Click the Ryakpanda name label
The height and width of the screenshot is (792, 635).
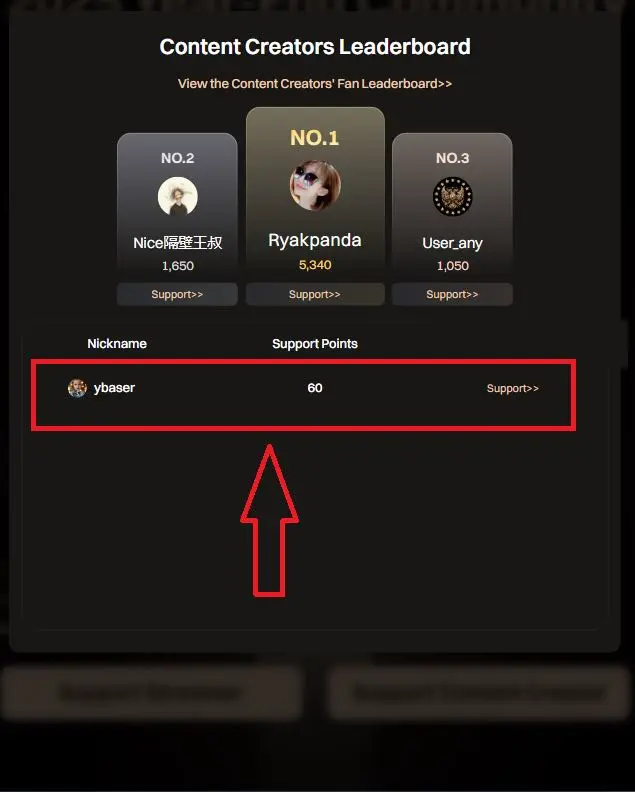point(315,240)
